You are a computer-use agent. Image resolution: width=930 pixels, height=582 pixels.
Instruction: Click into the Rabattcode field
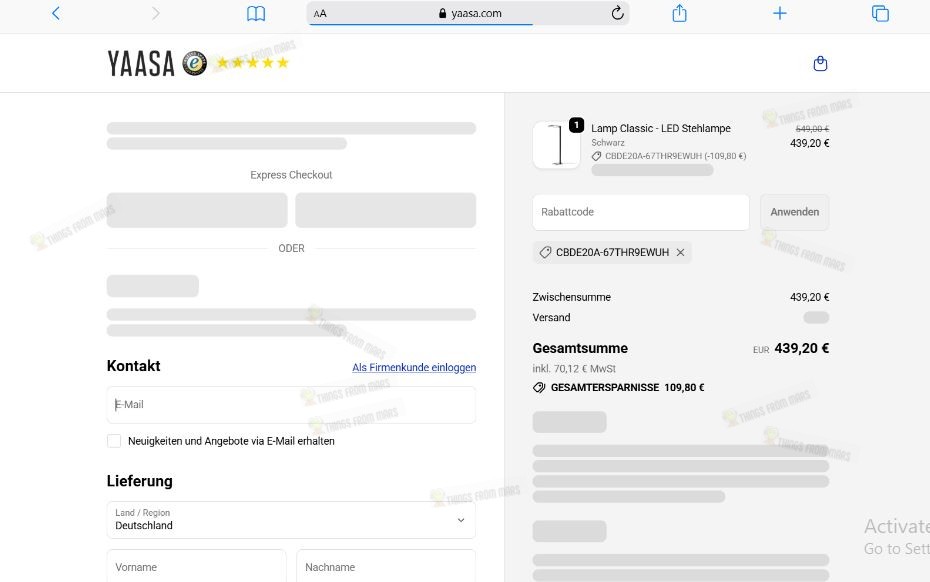click(641, 212)
